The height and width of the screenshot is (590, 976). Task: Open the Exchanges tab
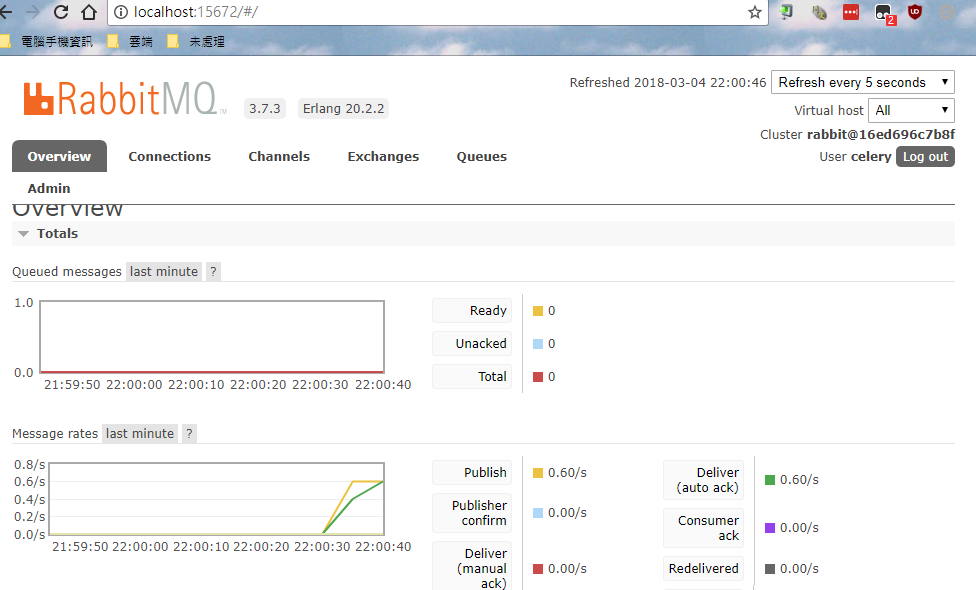point(383,156)
